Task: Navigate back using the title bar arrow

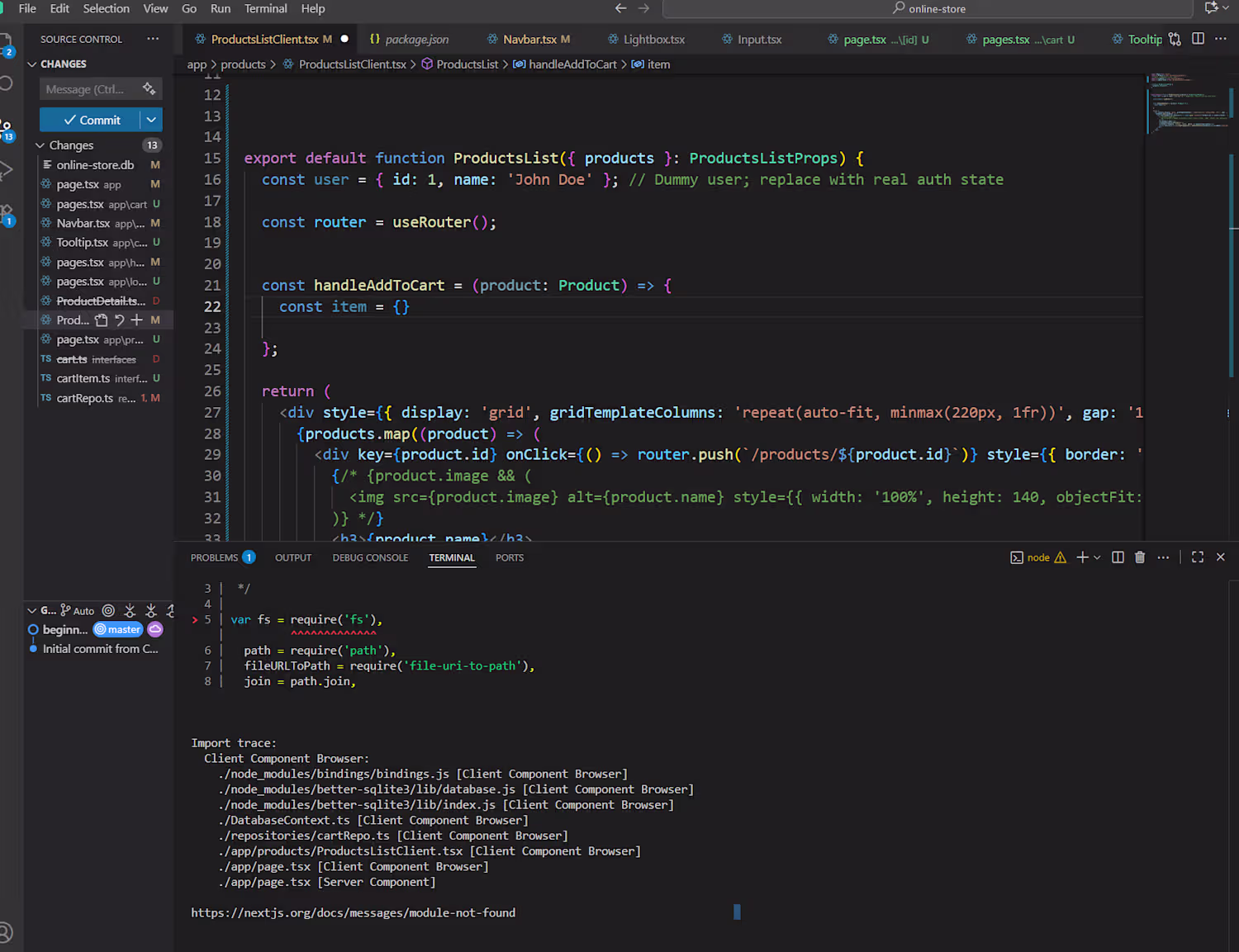Action: (620, 8)
